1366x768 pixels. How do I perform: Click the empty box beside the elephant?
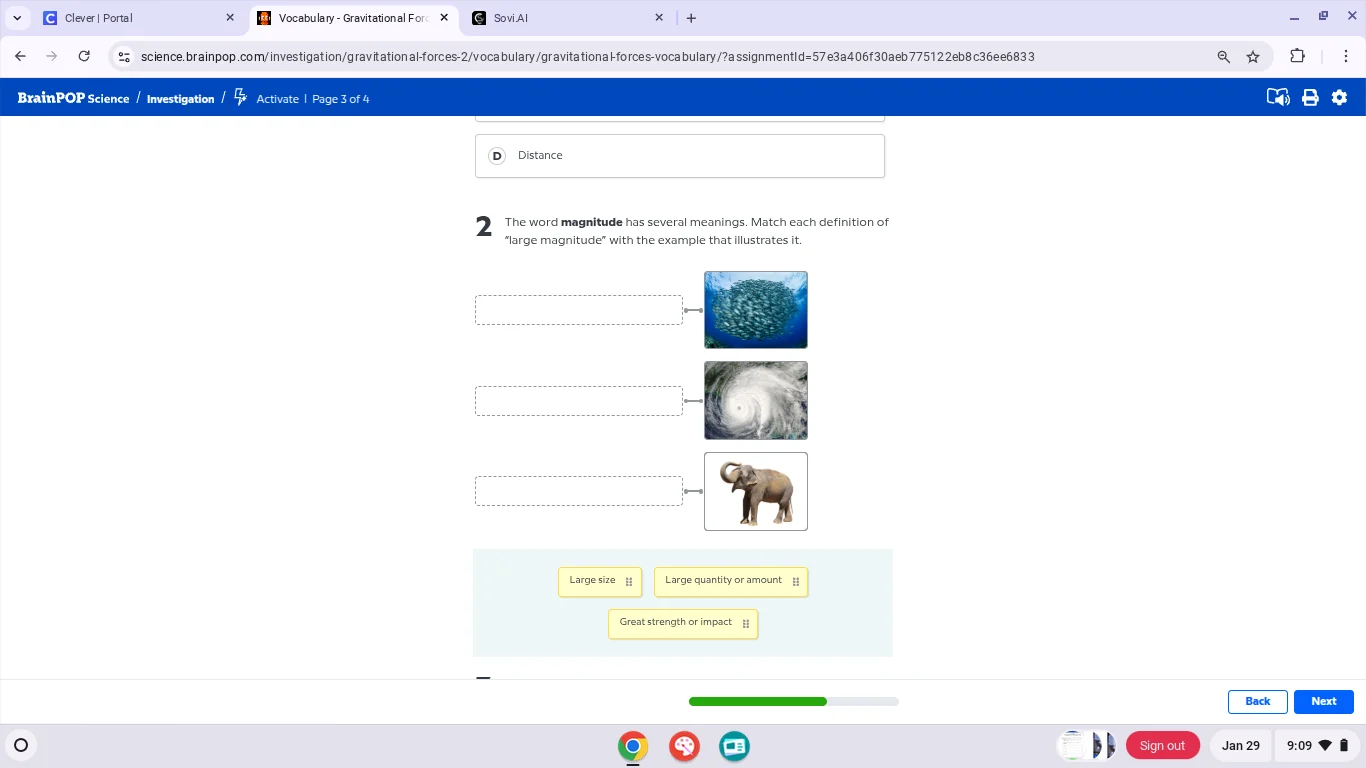click(578, 491)
